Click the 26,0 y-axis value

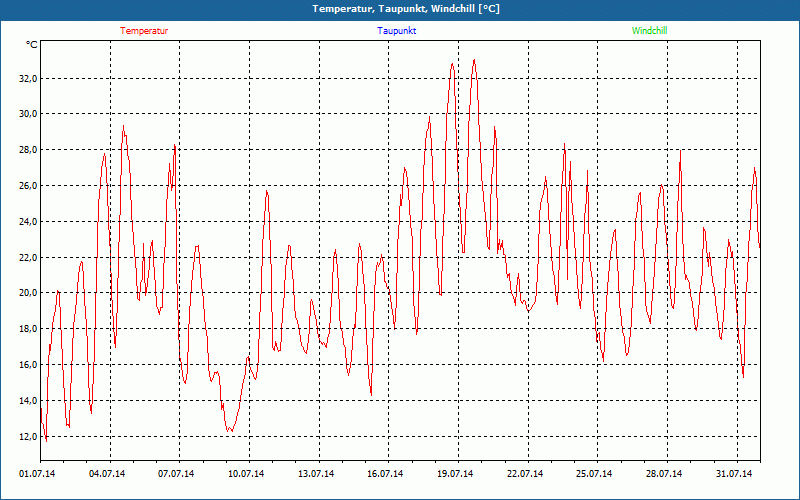(x=28, y=186)
